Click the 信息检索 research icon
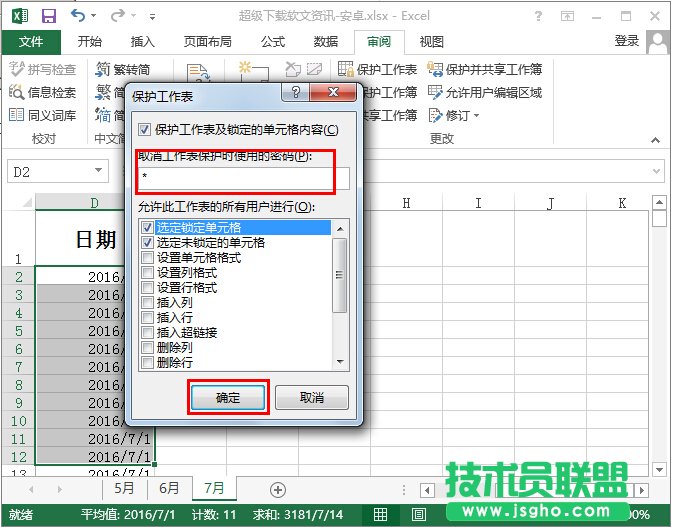The image size is (673, 527). (x=17, y=92)
